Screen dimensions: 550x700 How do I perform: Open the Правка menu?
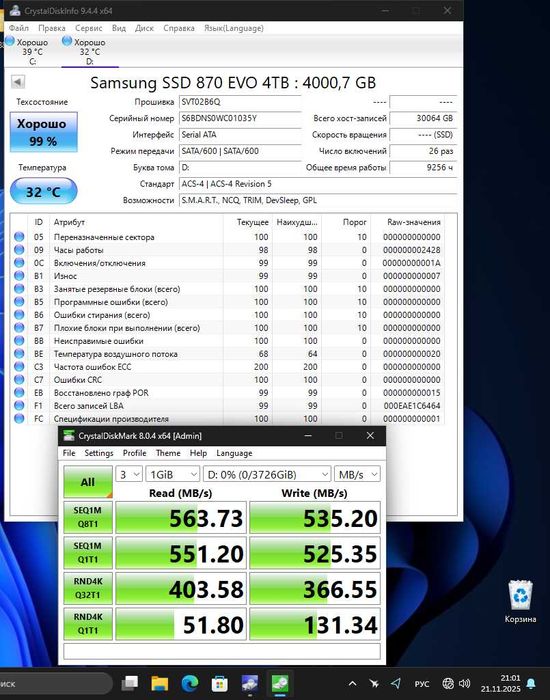point(52,28)
